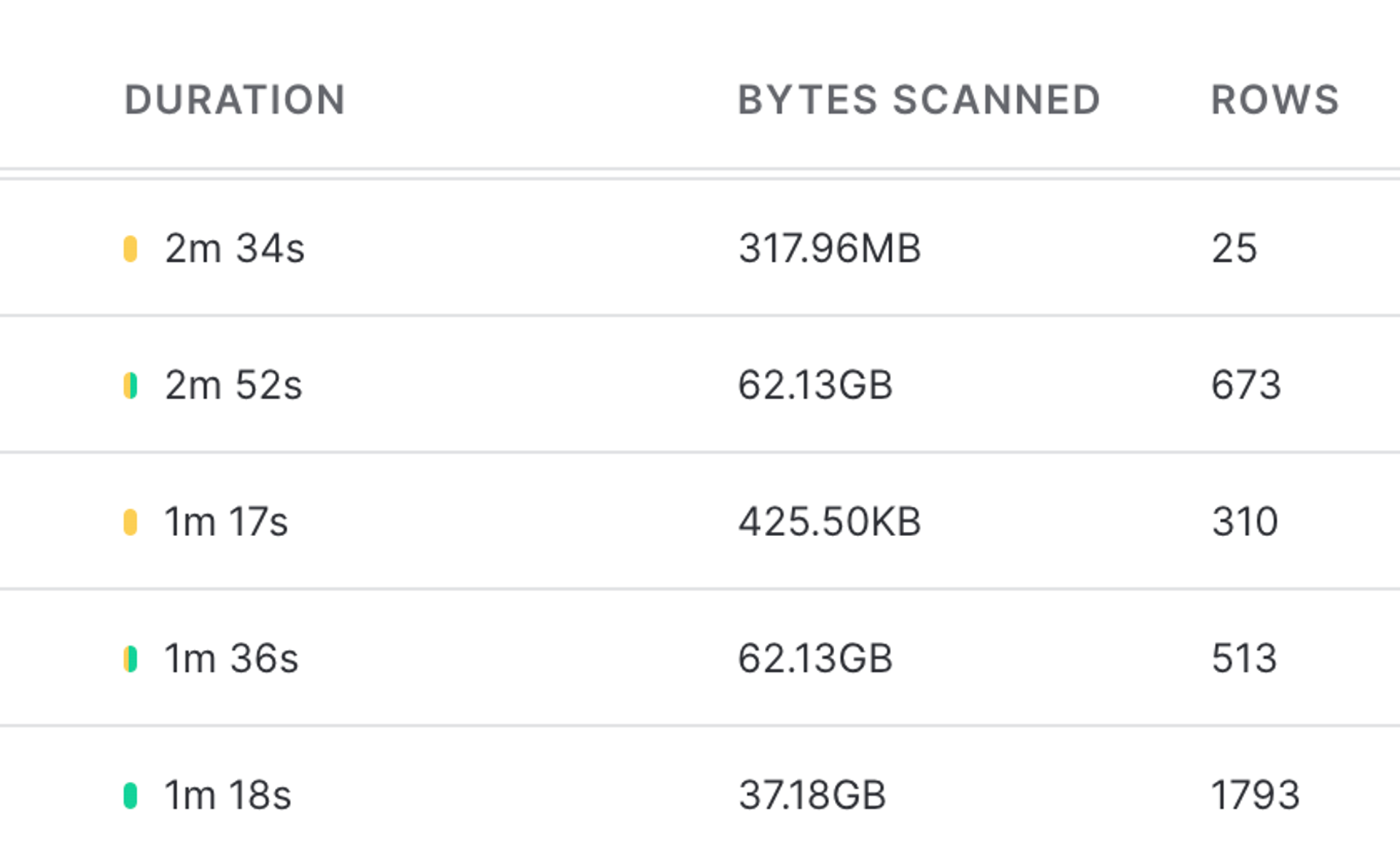Click the green status pill beside 1m 18s

click(131, 795)
